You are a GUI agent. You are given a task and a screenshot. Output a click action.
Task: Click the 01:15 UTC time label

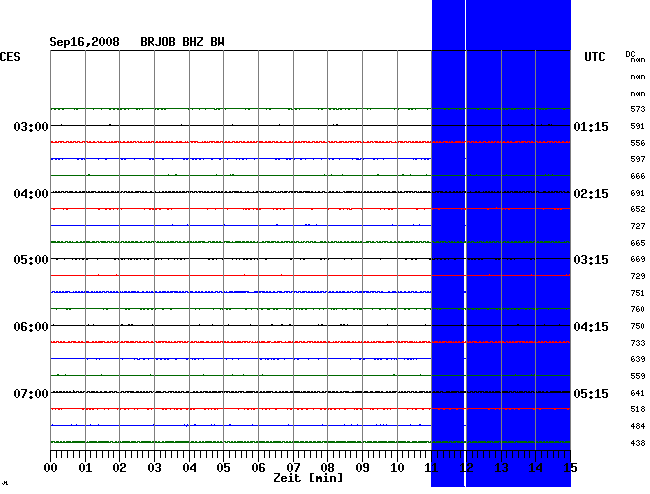point(591,127)
